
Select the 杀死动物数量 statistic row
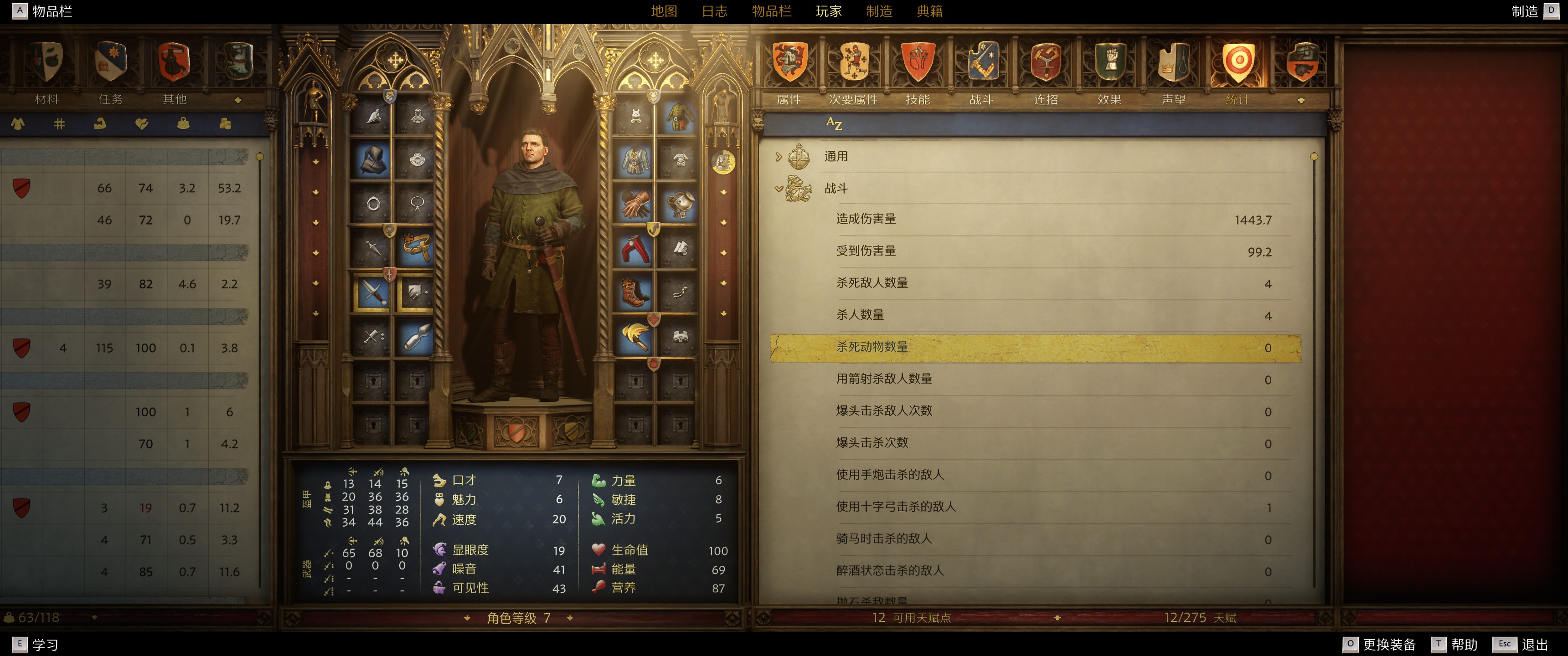(x=1036, y=348)
